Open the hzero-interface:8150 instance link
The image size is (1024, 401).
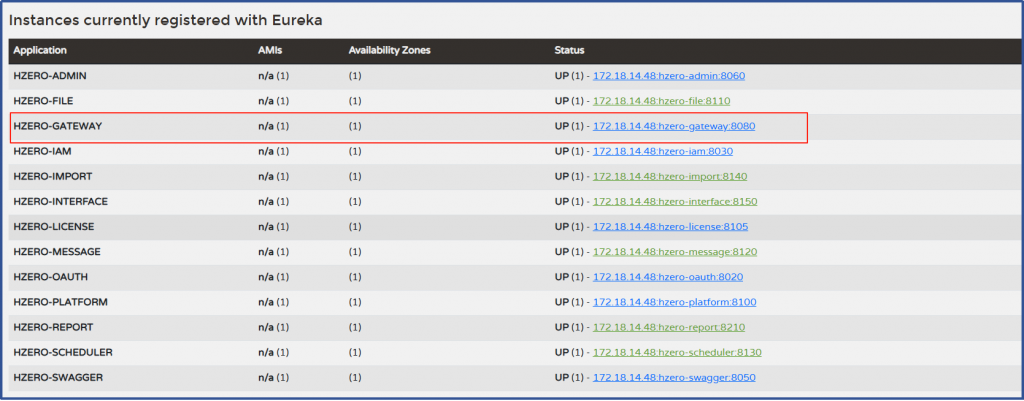click(675, 201)
